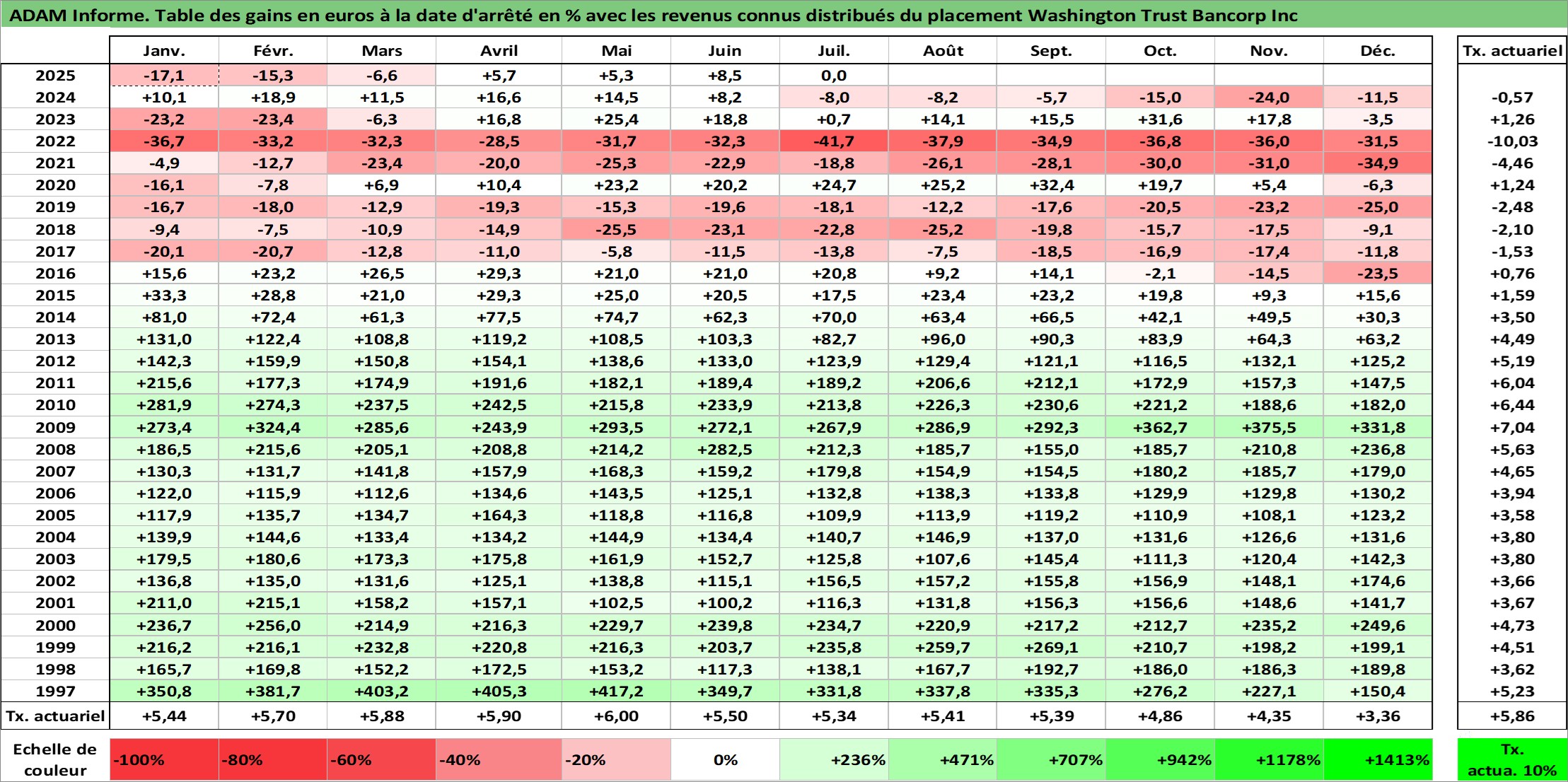Click the Tx. actua. 10% green box

(1512, 760)
